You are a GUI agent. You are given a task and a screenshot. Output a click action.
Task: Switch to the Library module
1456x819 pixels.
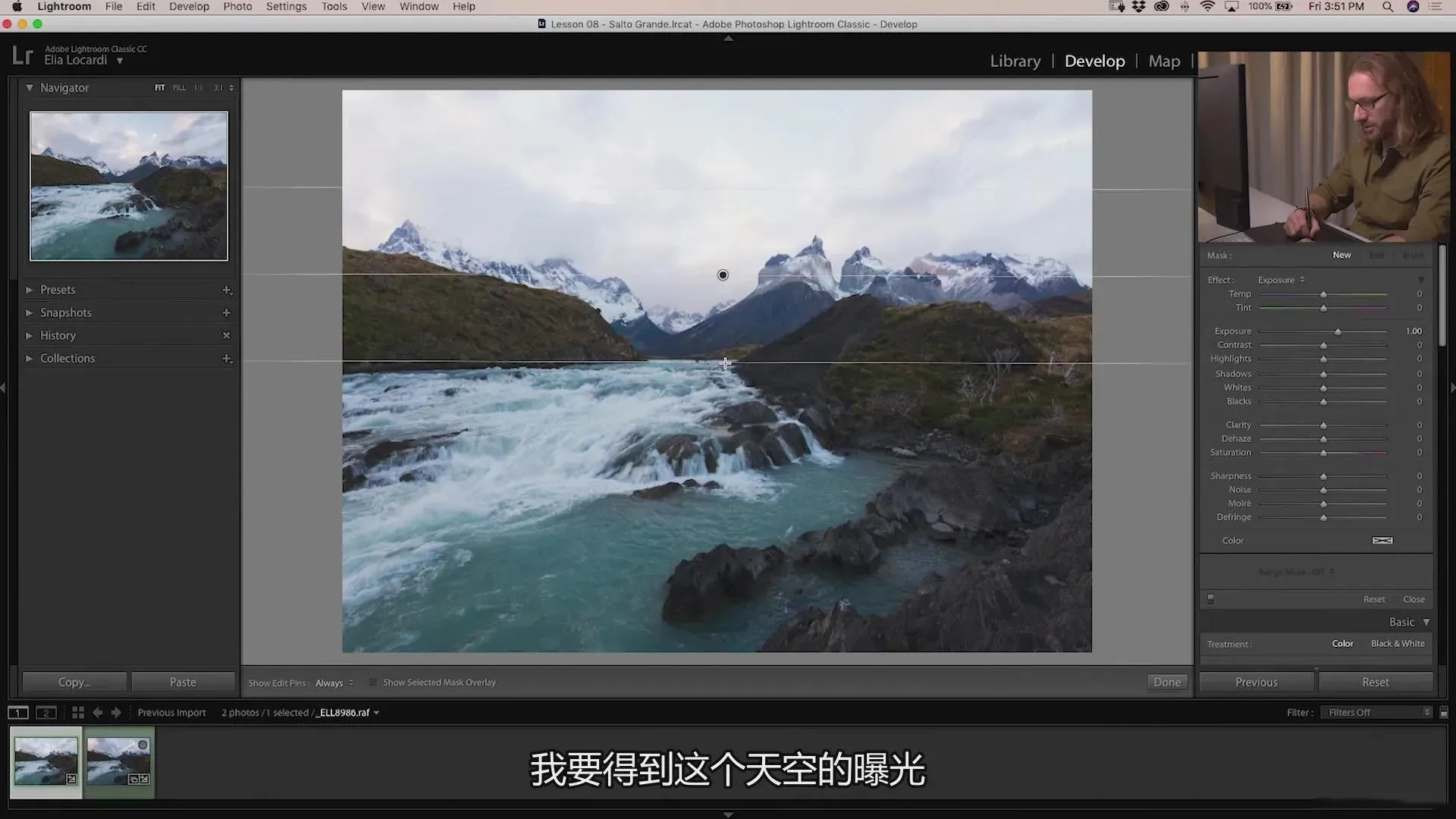[1015, 61]
